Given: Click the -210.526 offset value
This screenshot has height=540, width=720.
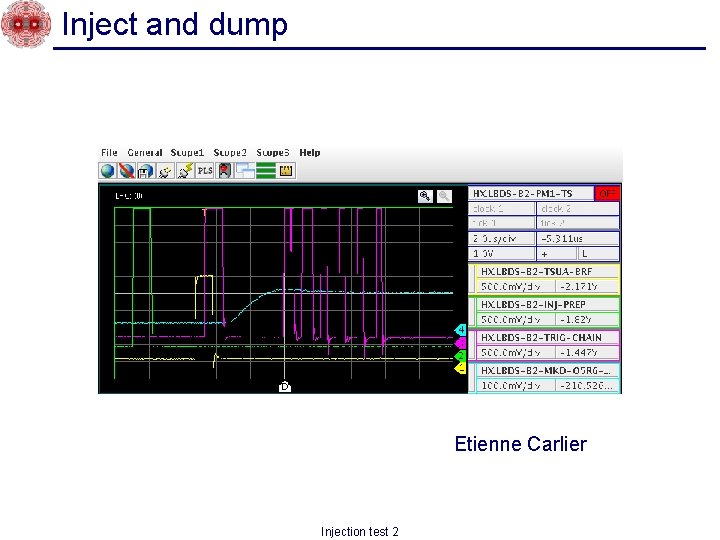Looking at the screenshot, I should pyautogui.click(x=587, y=386).
